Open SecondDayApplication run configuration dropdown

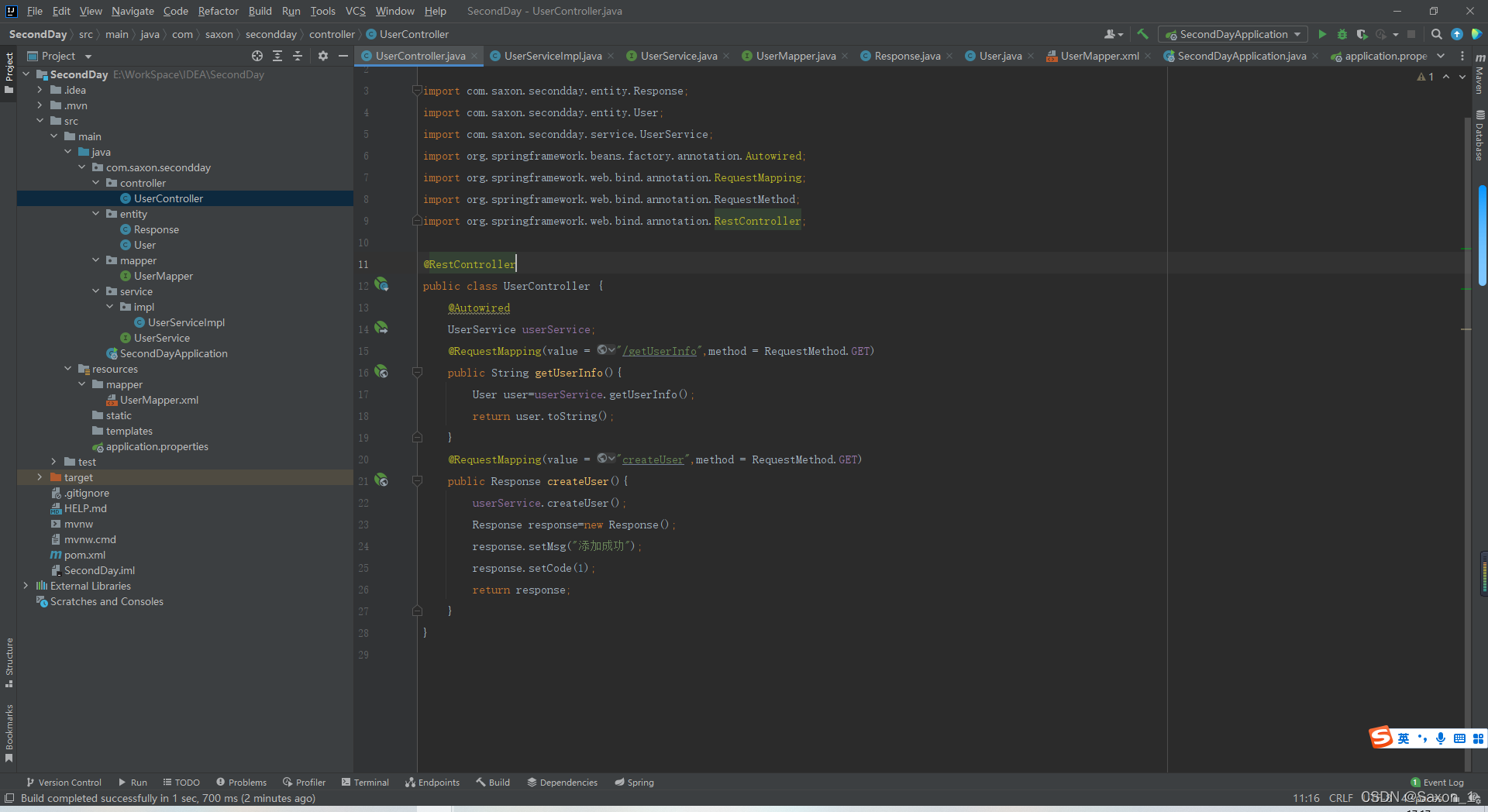point(1232,34)
